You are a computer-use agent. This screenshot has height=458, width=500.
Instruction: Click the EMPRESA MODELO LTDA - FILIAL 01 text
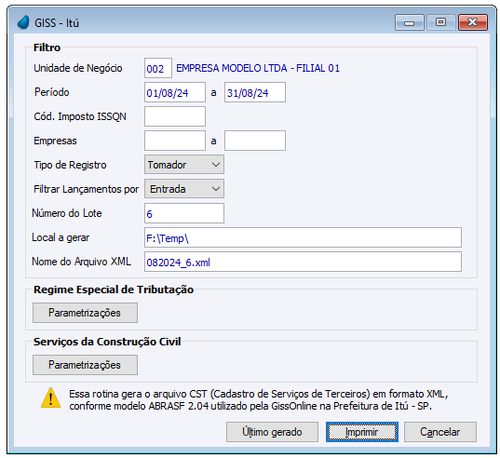click(258, 68)
